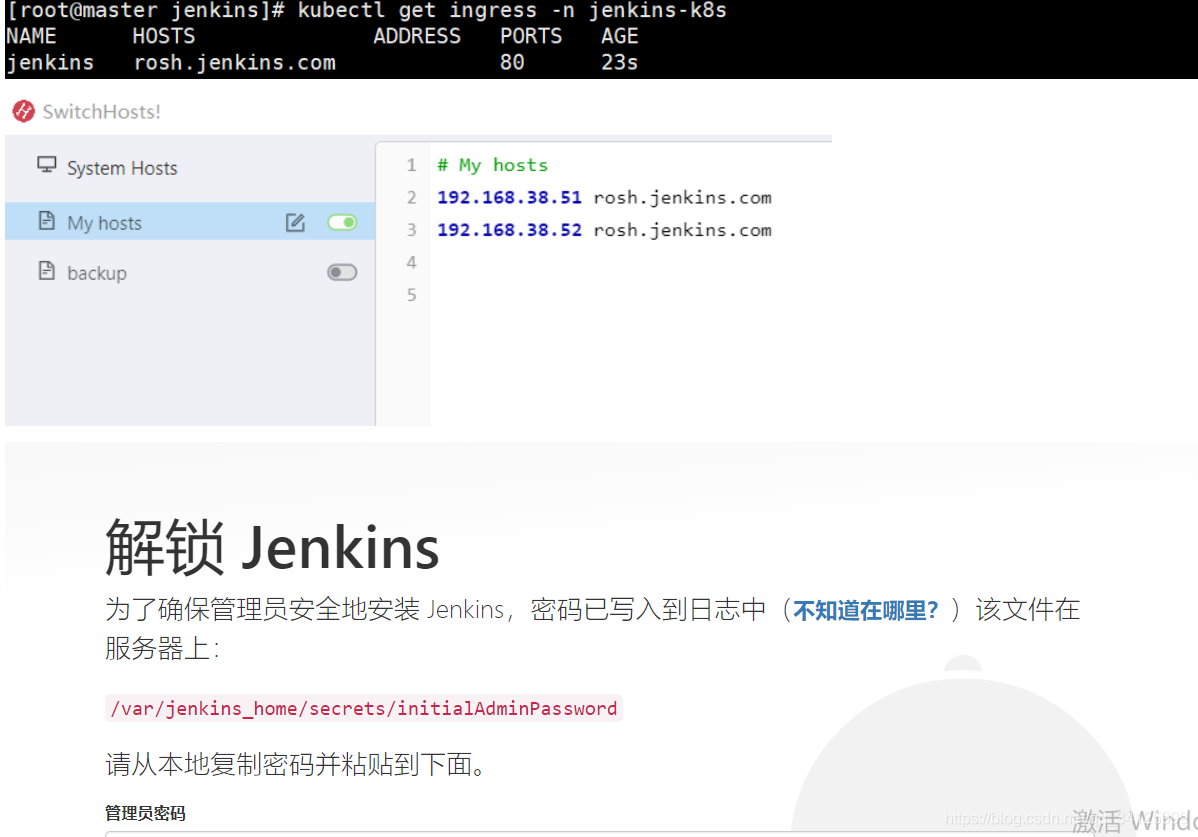Click the 管理员密码 label
The height and width of the screenshot is (837, 1198).
click(x=145, y=813)
